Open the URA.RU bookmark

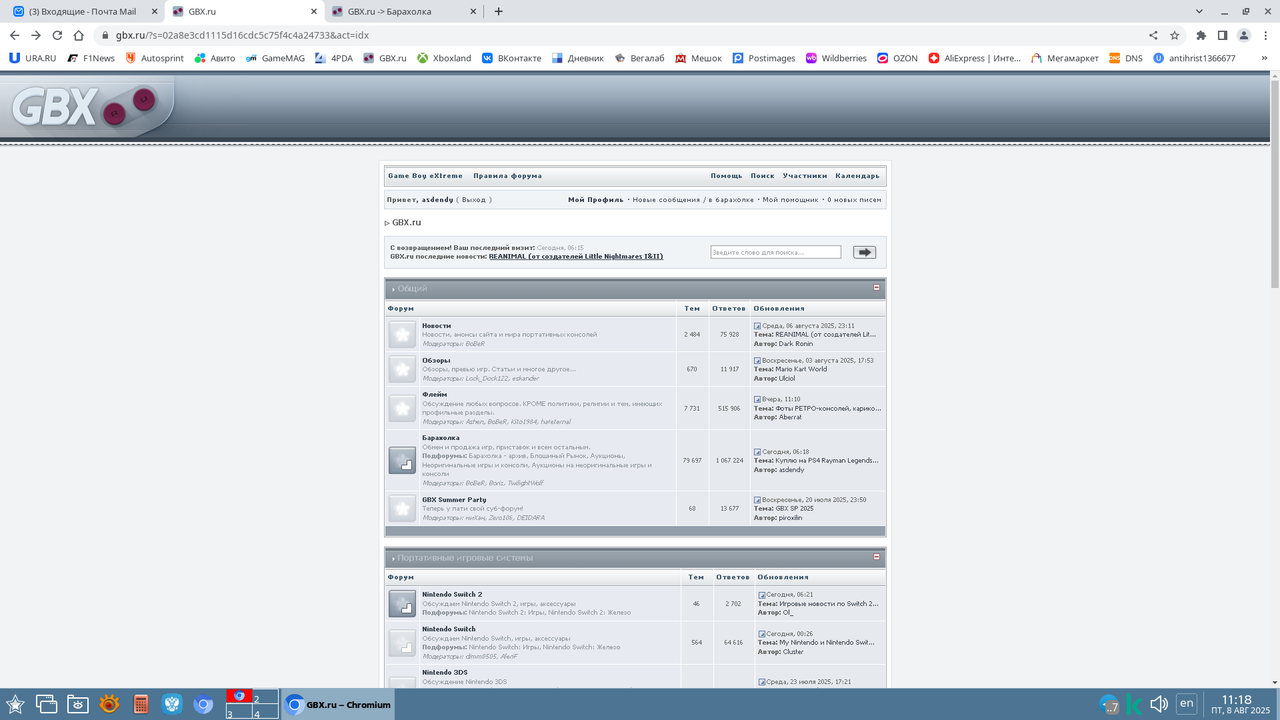point(32,58)
